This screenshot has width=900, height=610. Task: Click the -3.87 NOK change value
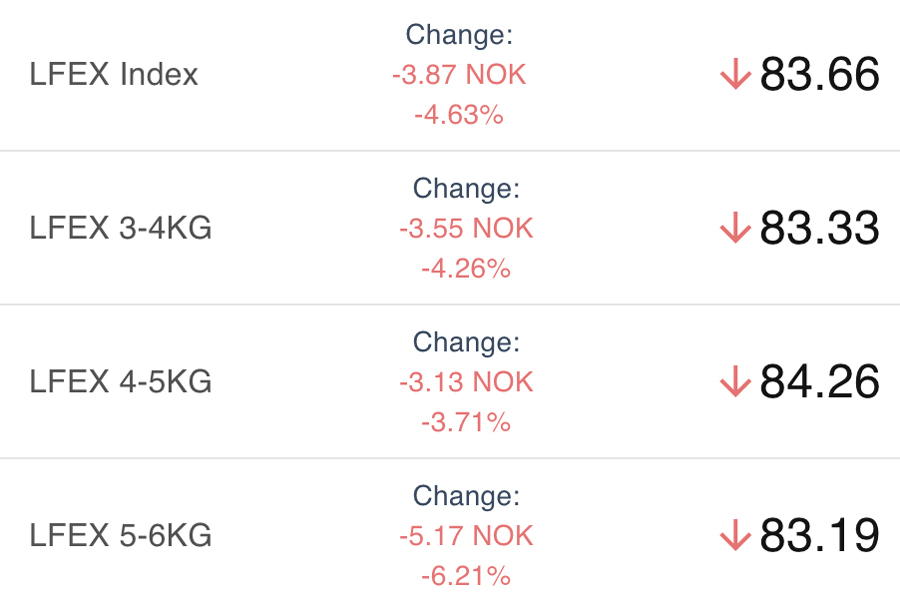(459, 75)
